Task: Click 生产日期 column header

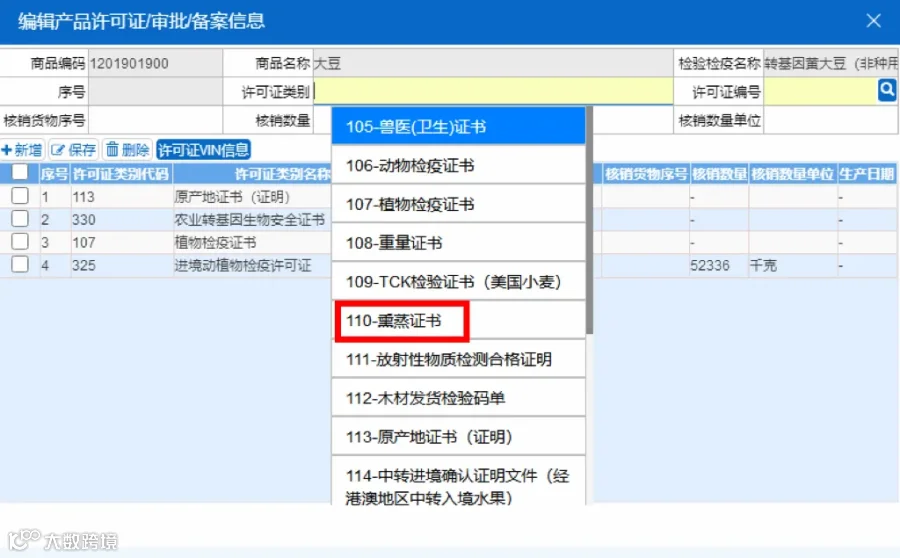Action: click(x=866, y=174)
